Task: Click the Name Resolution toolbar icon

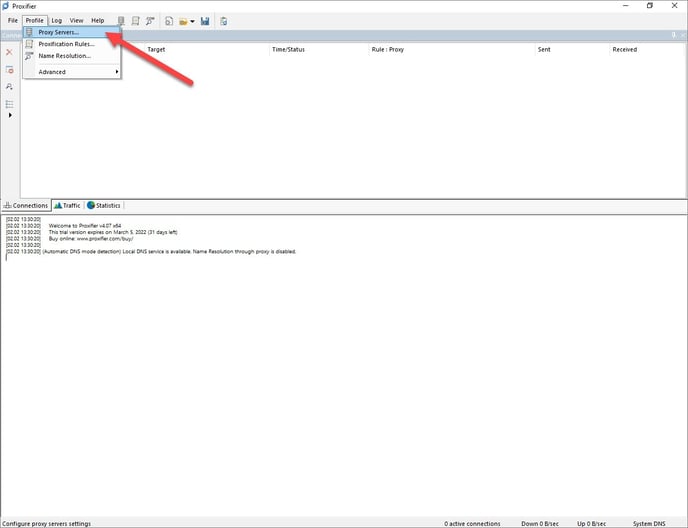Action: point(150,21)
